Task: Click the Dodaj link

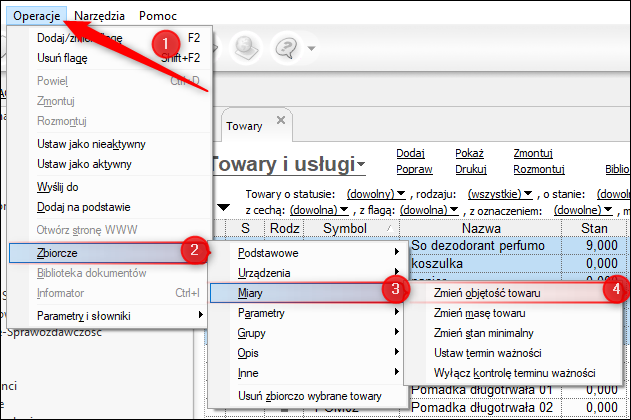Action: (x=410, y=153)
